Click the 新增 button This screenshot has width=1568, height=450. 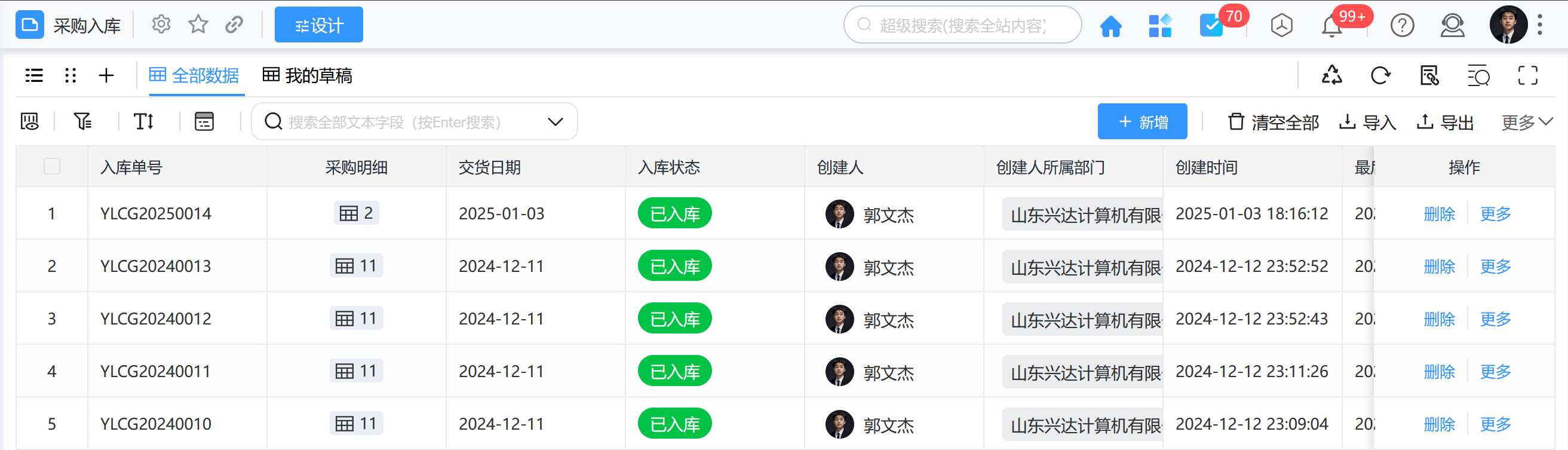[1142, 122]
